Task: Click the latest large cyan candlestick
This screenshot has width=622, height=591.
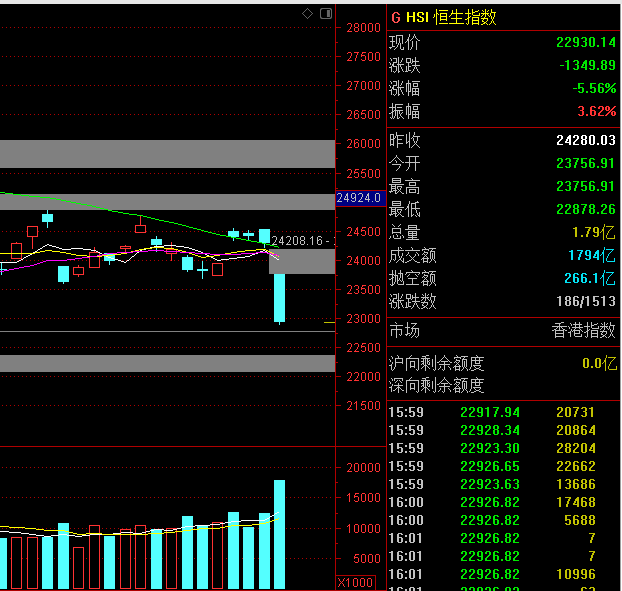Action: [x=279, y=297]
